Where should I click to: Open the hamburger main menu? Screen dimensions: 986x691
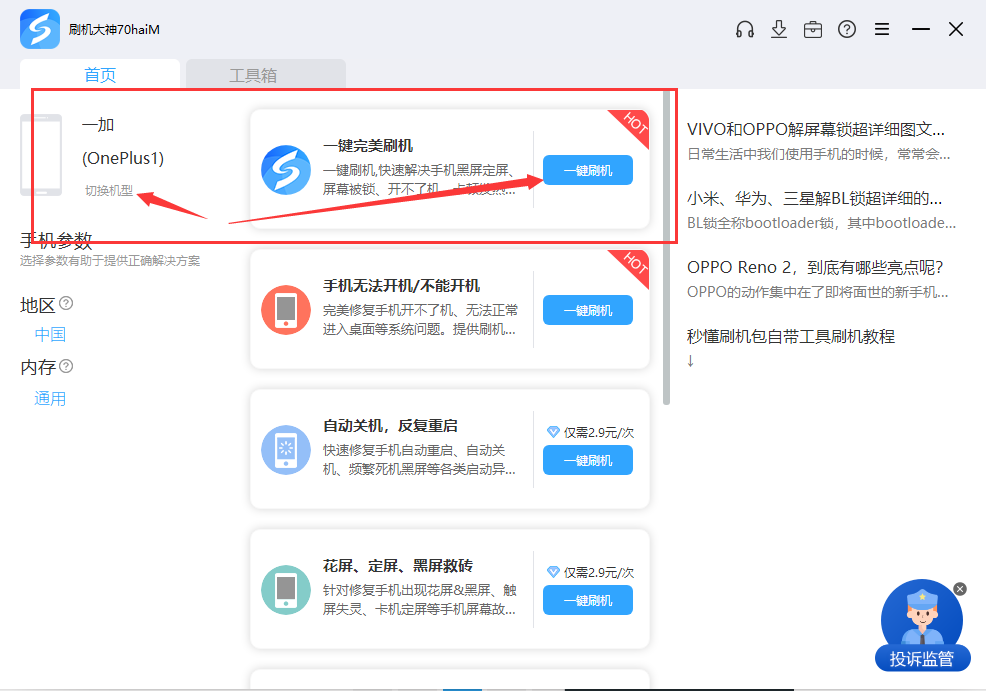(x=882, y=29)
